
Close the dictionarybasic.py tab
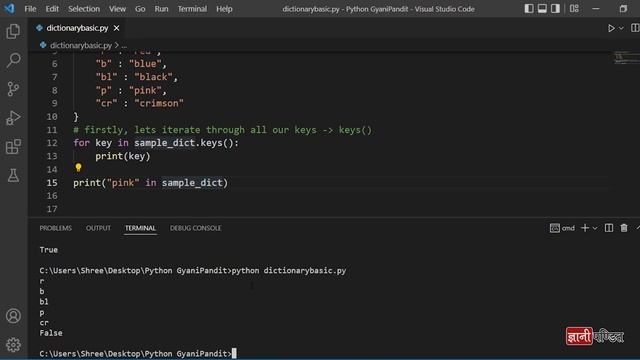[116, 28]
